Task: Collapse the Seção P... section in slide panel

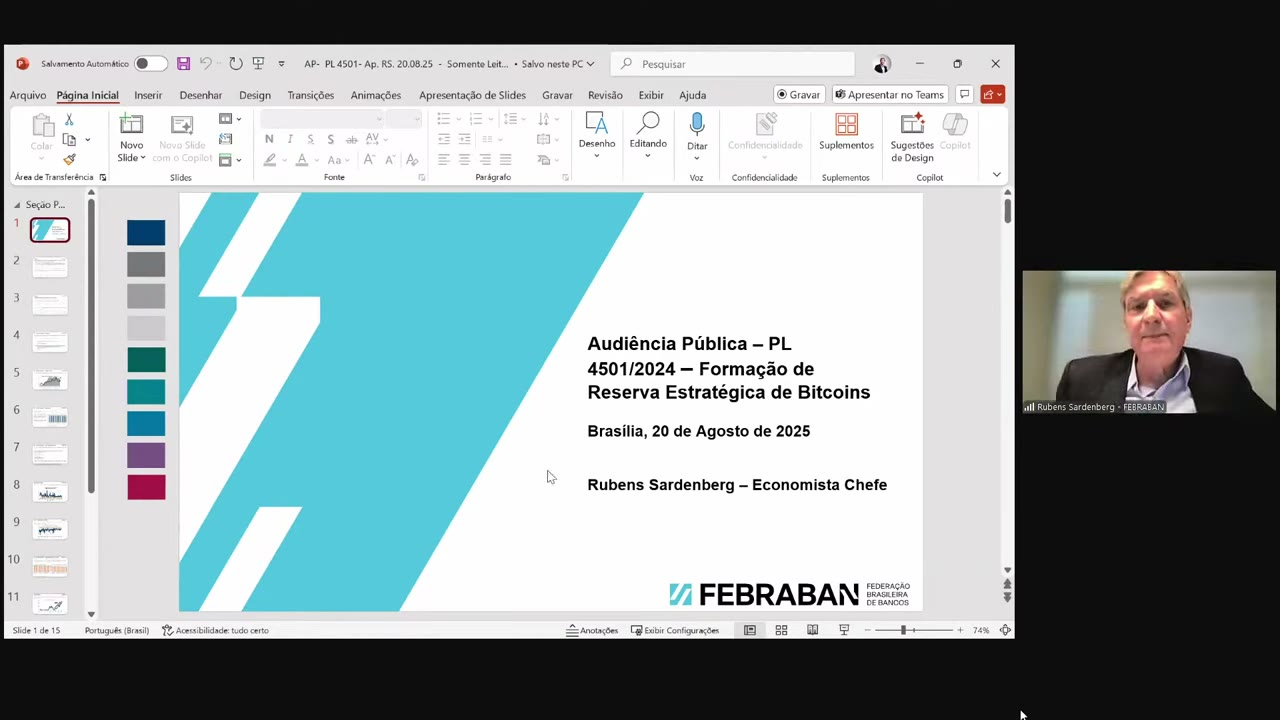Action: coord(16,205)
